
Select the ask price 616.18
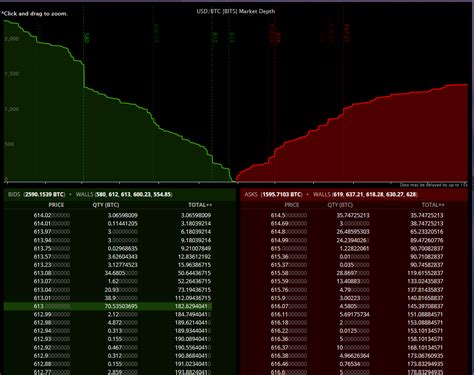coord(289,323)
